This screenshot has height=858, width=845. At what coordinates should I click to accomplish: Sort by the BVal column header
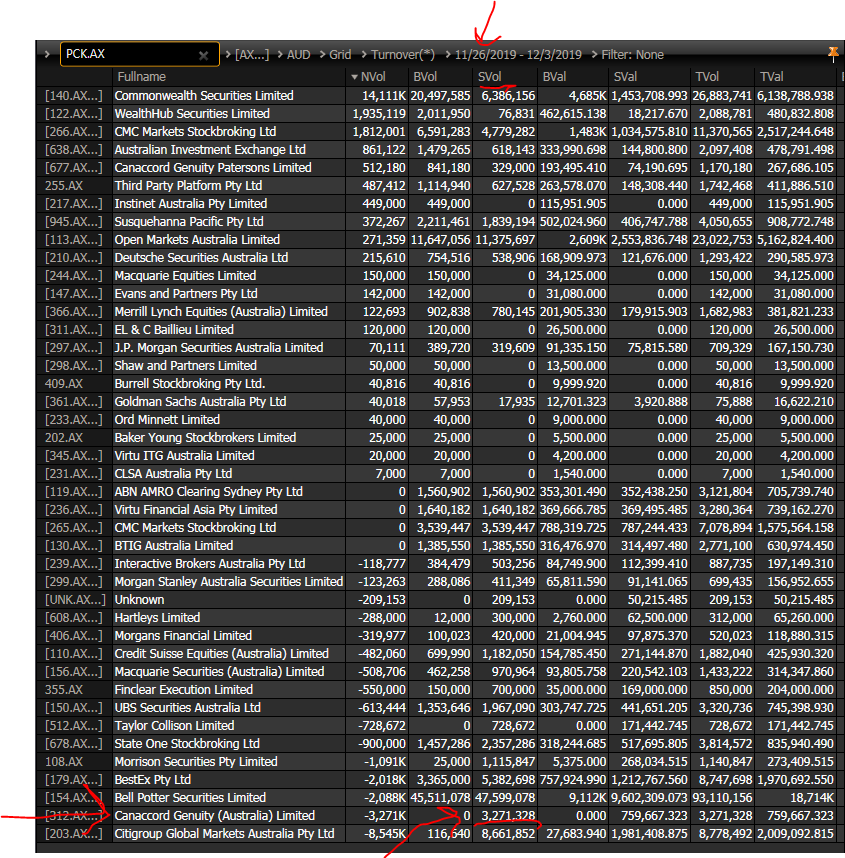pos(554,77)
